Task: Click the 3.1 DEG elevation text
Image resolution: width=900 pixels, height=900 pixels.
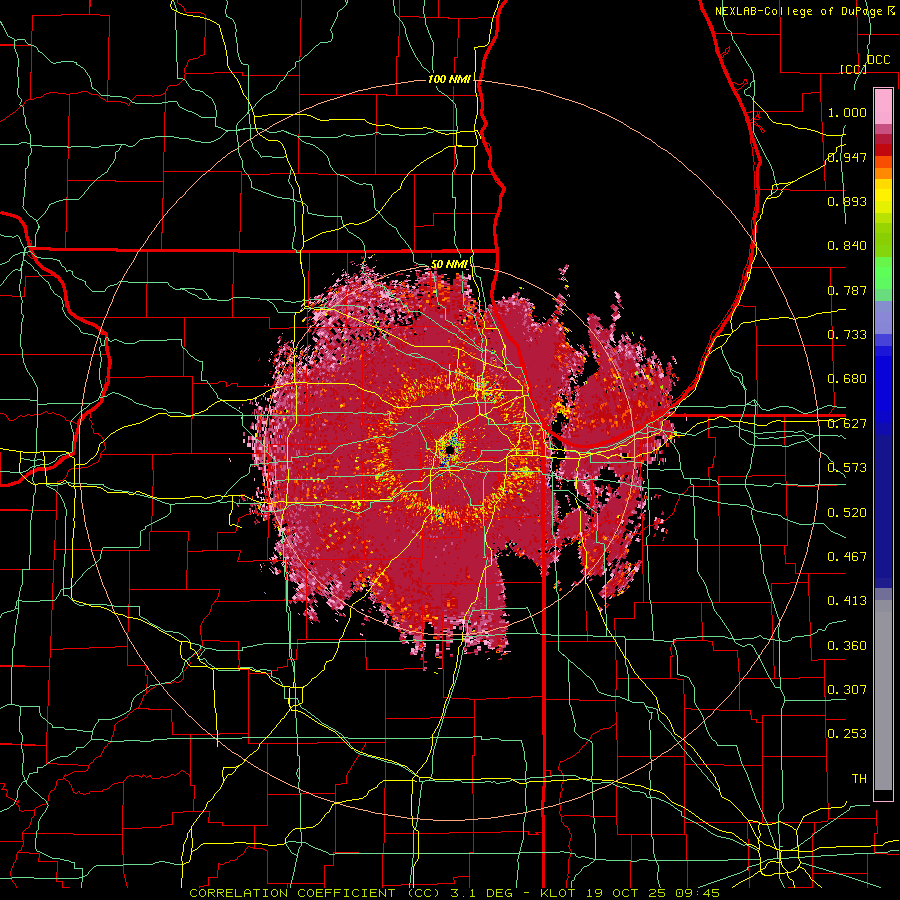Action: (480, 893)
